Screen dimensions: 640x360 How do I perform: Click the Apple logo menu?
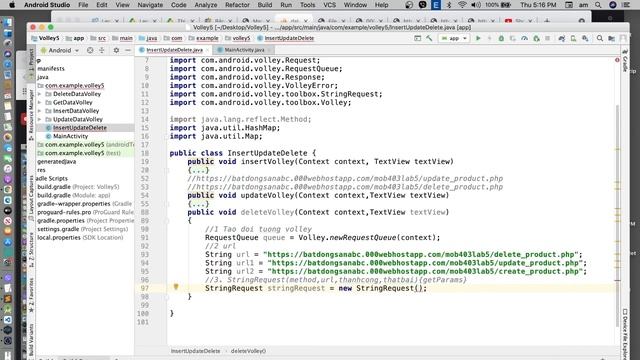12,5
